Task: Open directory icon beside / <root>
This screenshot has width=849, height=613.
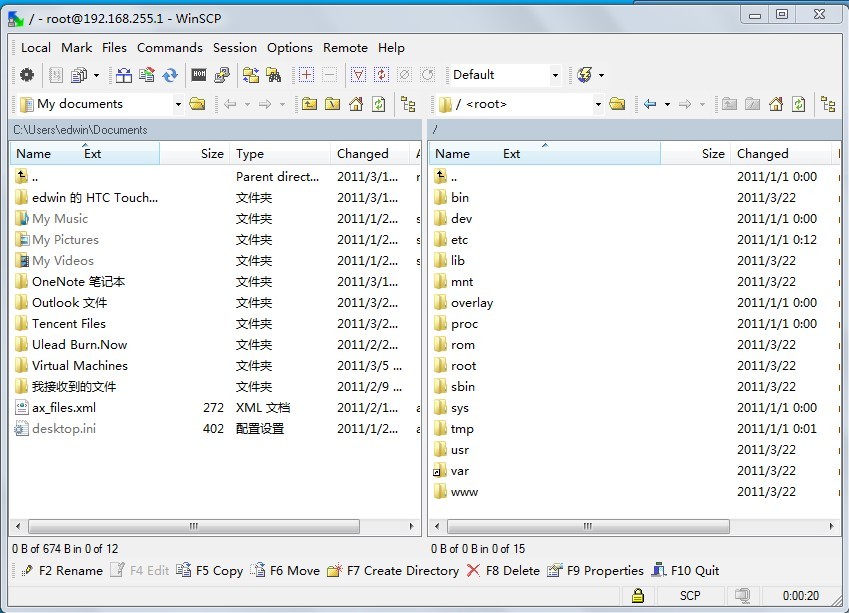Action: pyautogui.click(x=617, y=104)
